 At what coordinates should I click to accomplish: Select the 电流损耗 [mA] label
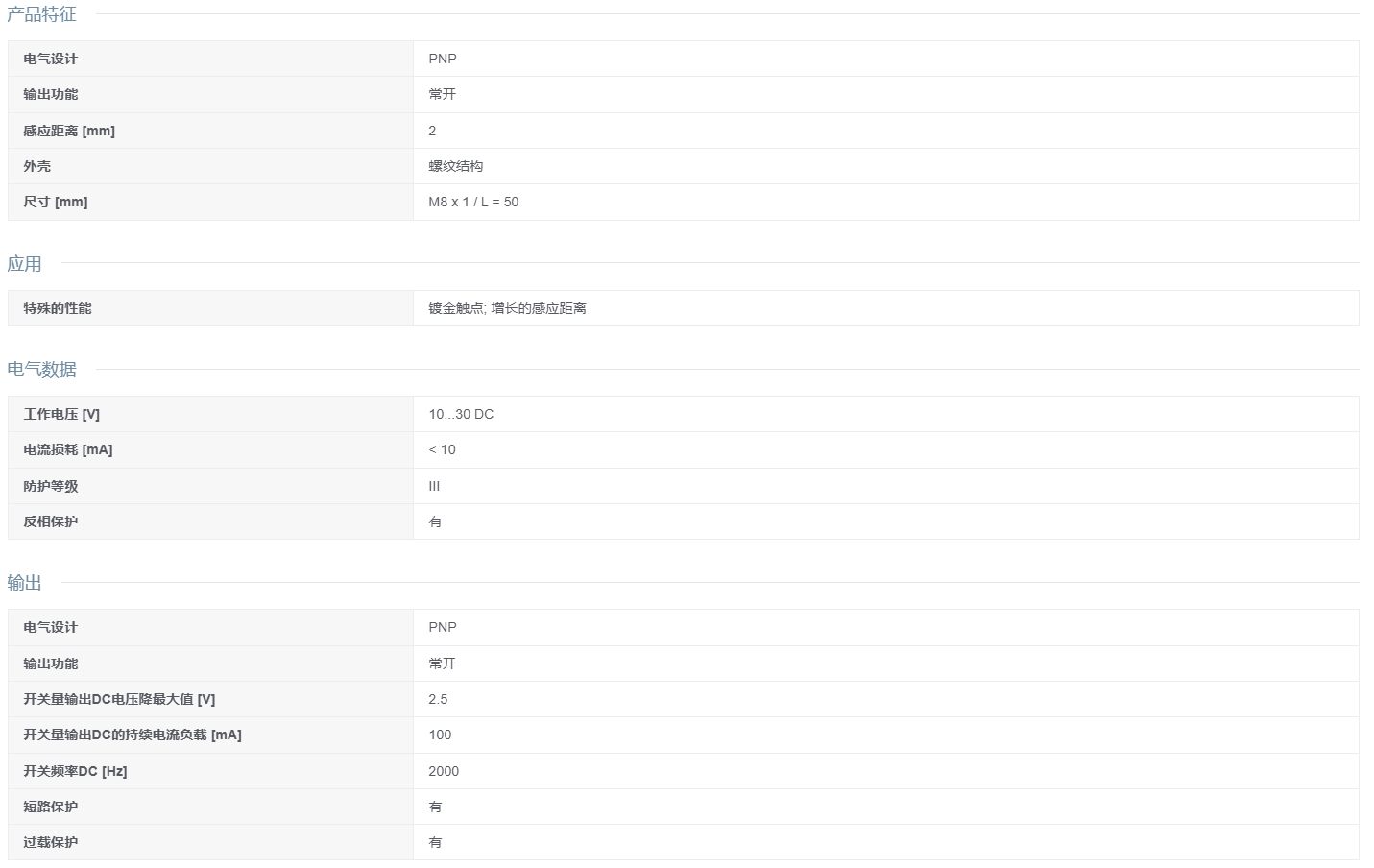(x=68, y=449)
